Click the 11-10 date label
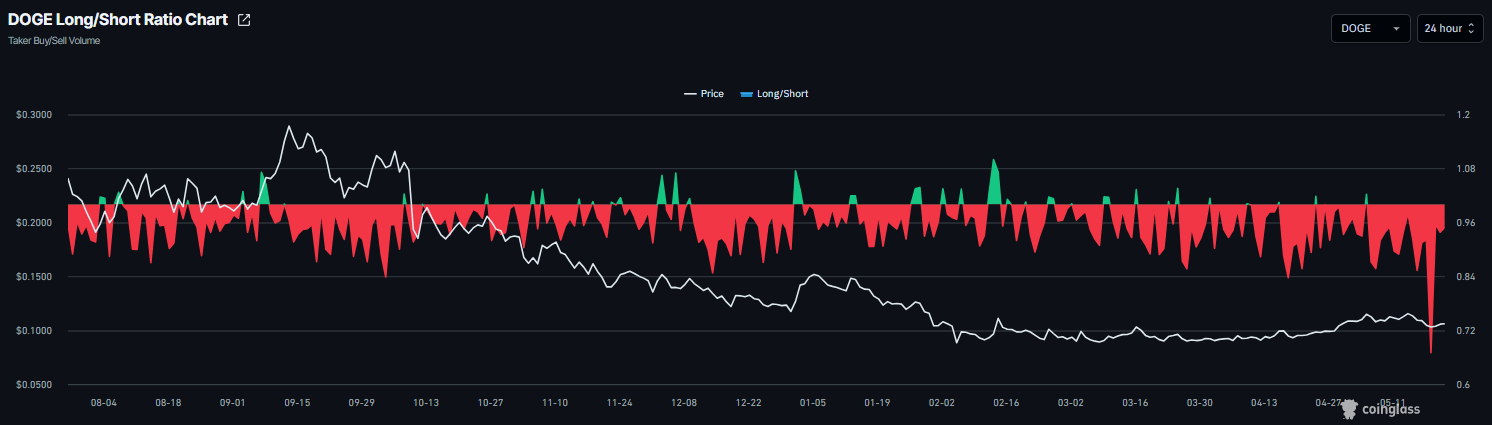 tap(555, 403)
